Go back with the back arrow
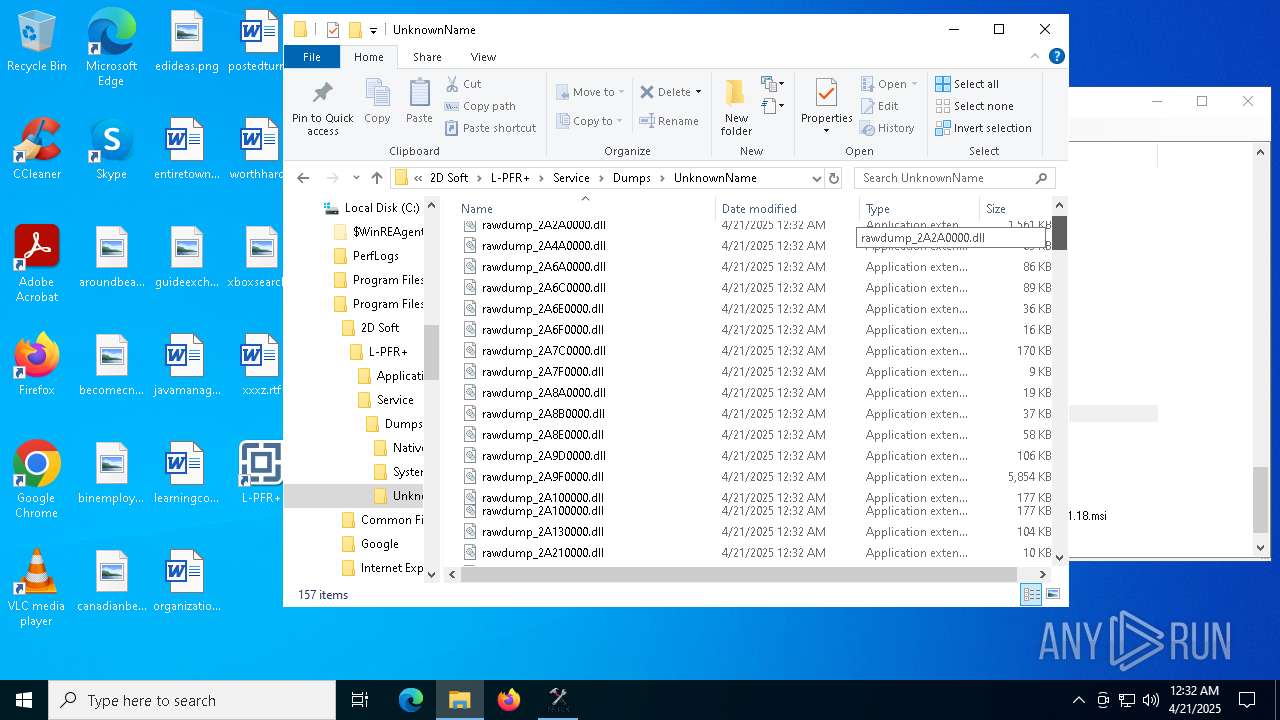 coord(304,178)
